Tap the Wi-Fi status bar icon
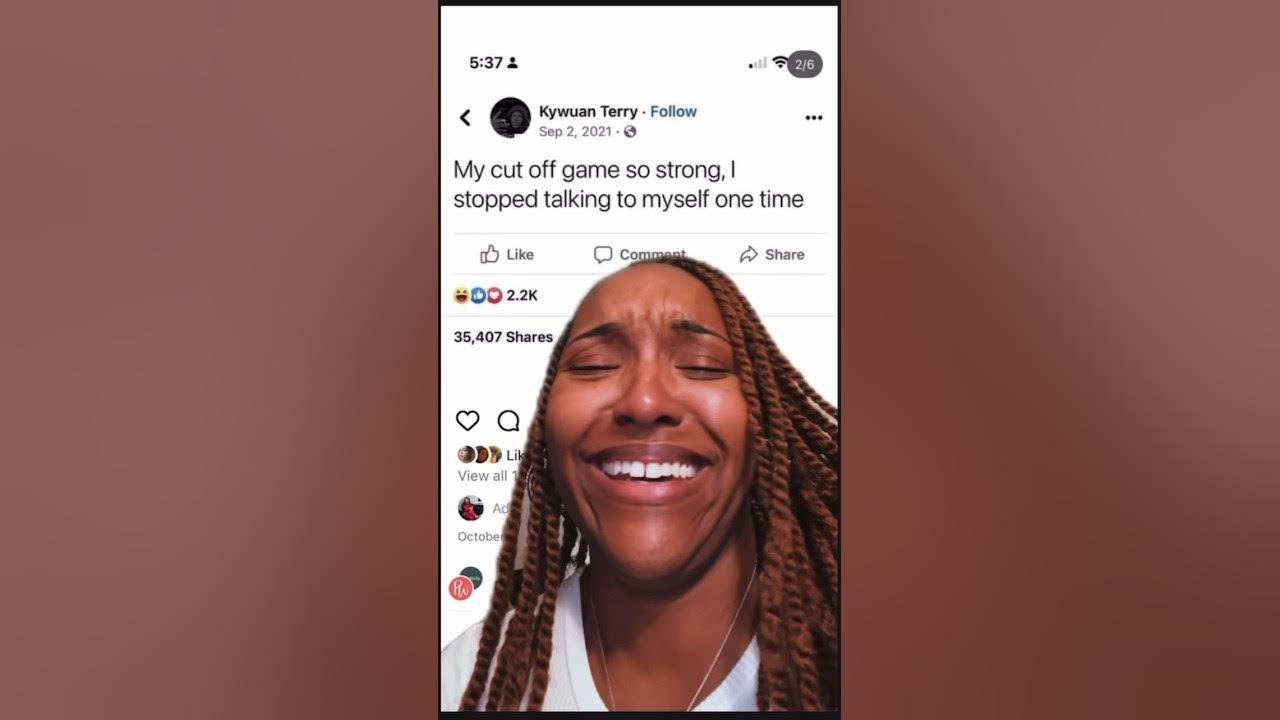Screen dimensions: 1280x720 [780, 63]
